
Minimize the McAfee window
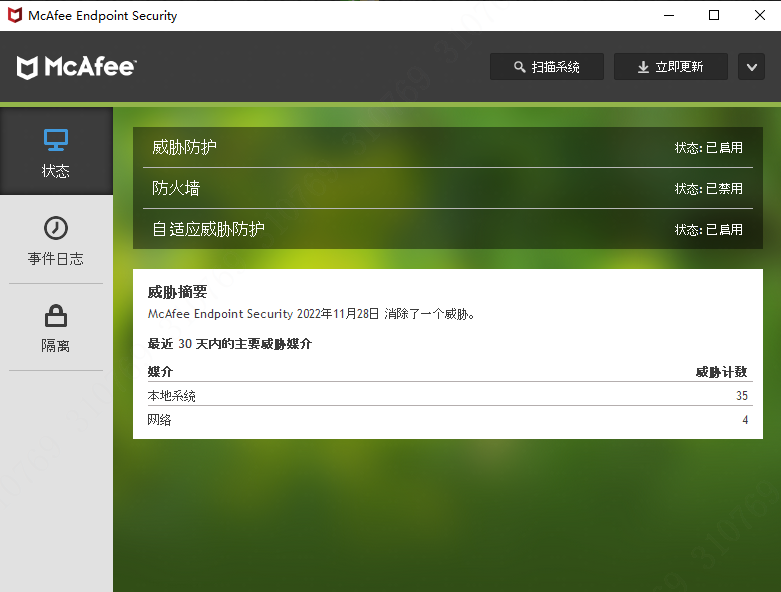pyautogui.click(x=669, y=15)
